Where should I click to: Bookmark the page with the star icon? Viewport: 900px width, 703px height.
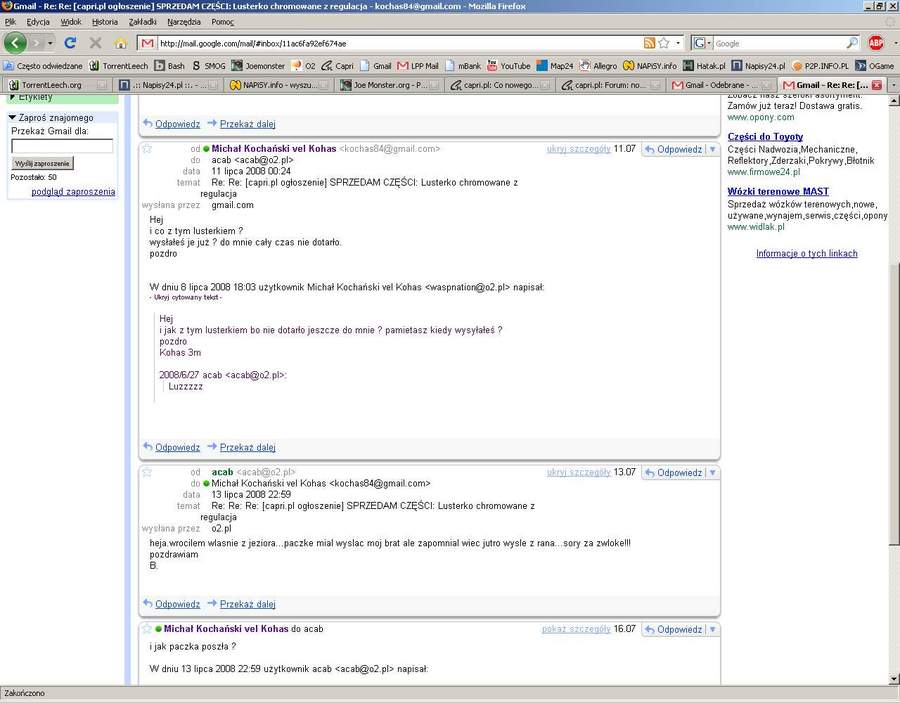pyautogui.click(x=663, y=43)
